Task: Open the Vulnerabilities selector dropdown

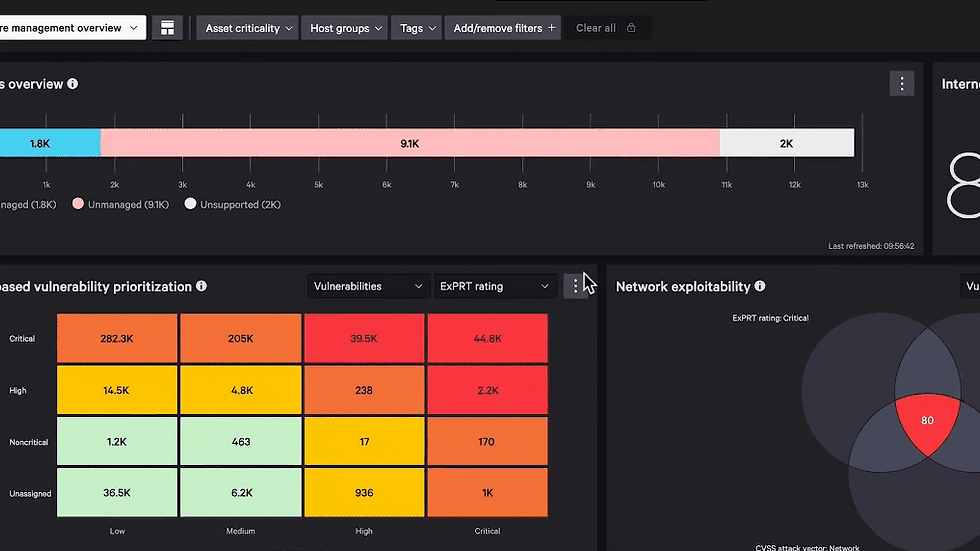Action: (x=368, y=286)
